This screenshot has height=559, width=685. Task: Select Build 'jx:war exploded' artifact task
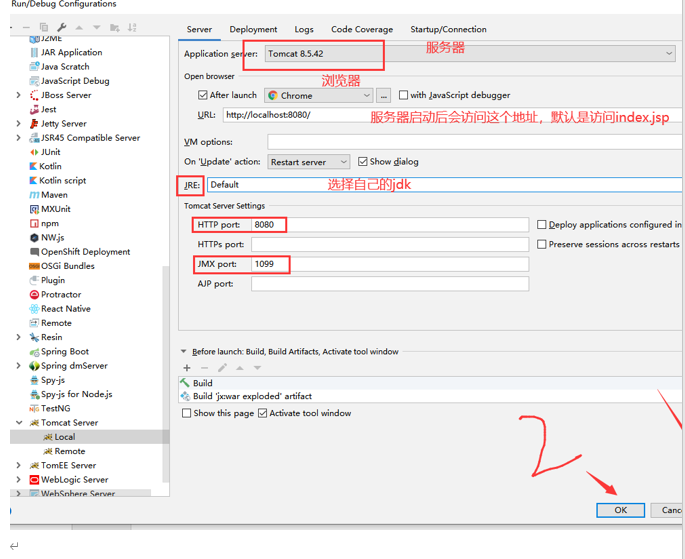[430, 396]
